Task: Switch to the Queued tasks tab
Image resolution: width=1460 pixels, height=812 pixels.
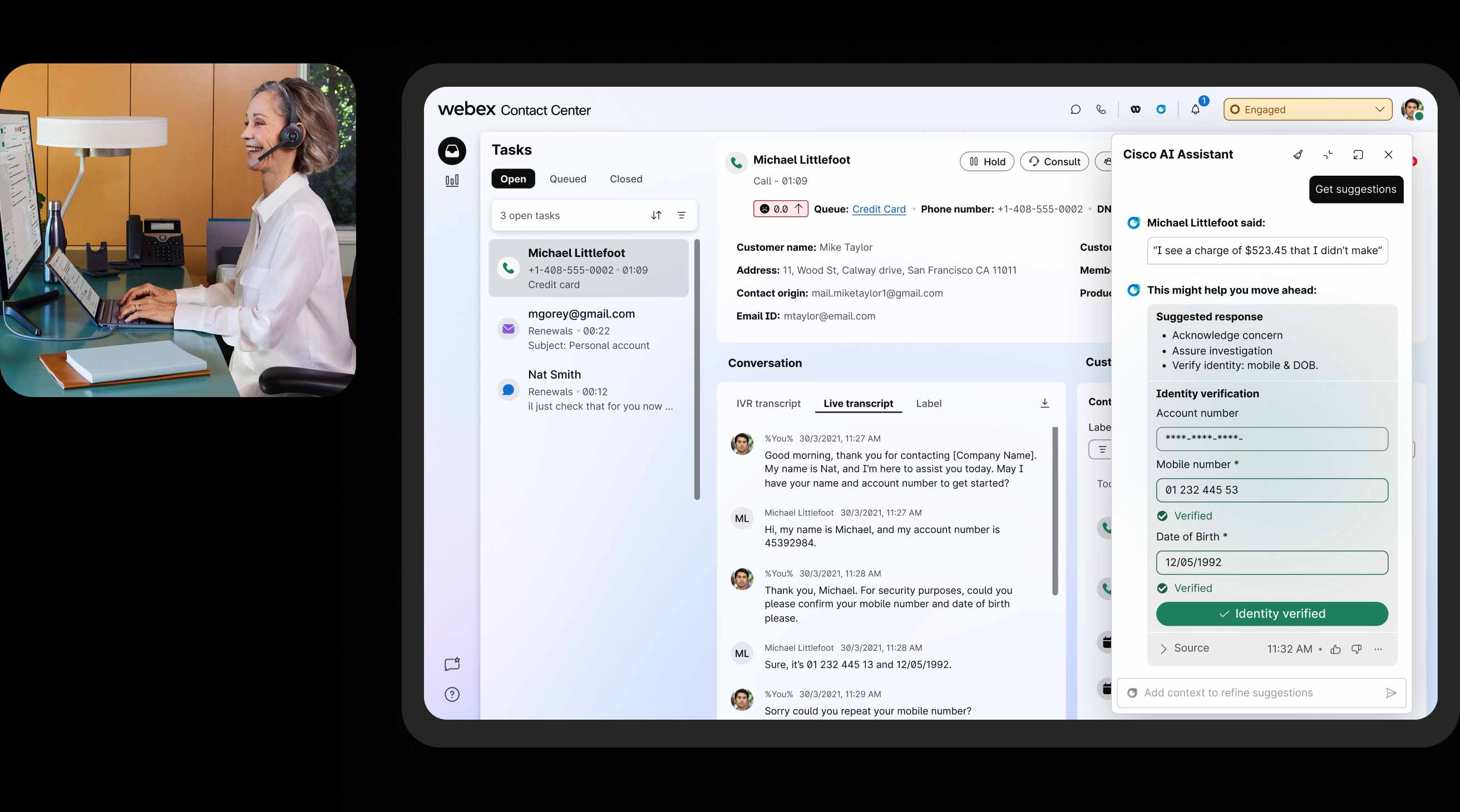Action: [568, 179]
